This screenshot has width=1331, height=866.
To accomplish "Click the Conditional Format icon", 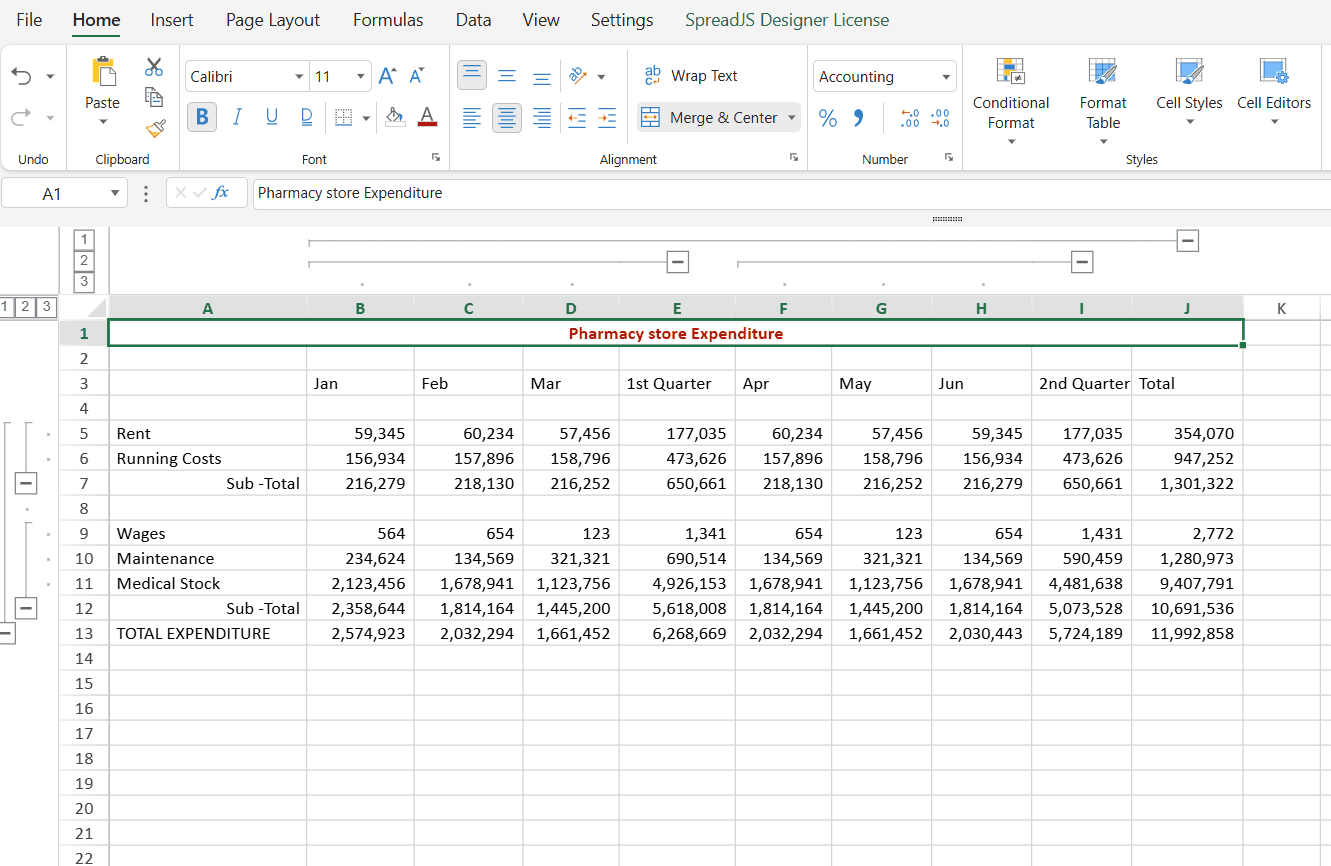I will tap(1011, 72).
